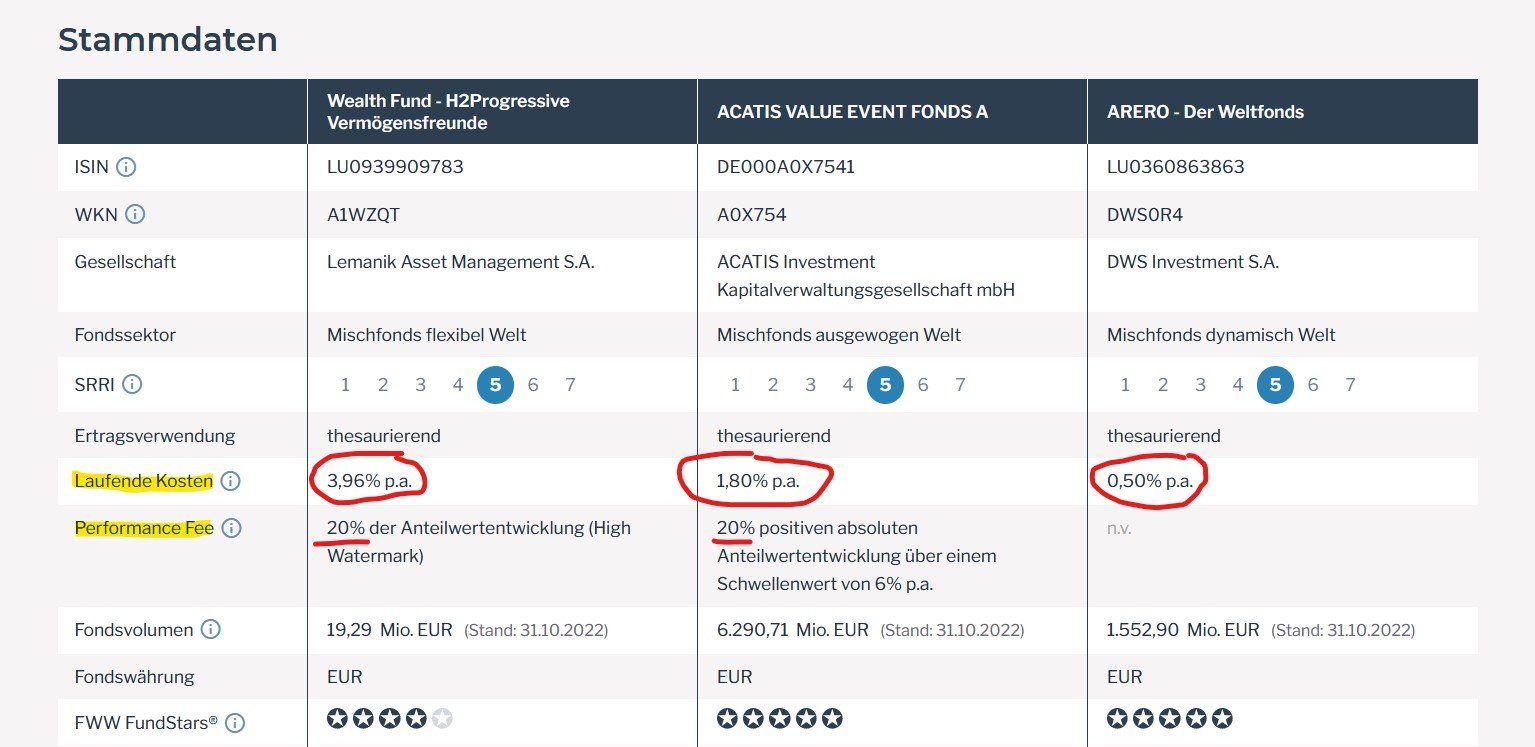Click fund volume 1.552,90 Mio. EUR
1535x747 pixels.
click(1183, 630)
